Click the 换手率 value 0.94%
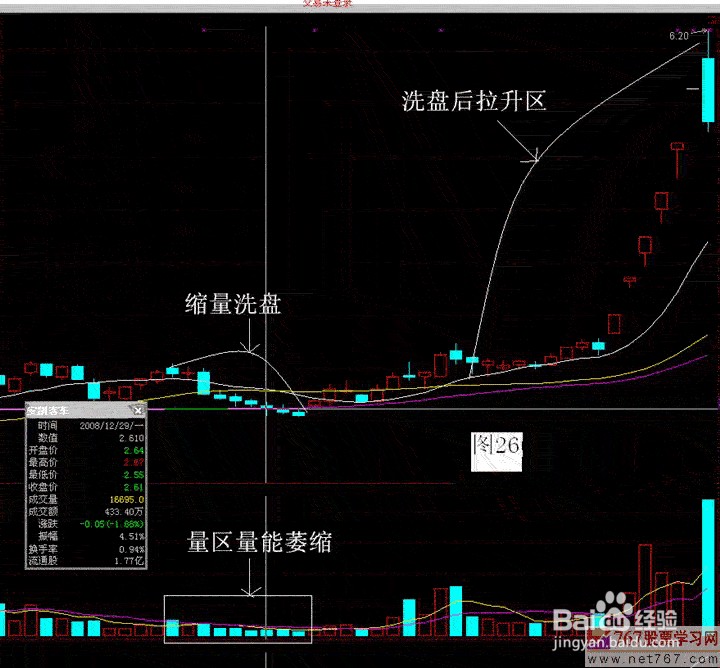Screen dimensions: 720x668 click(x=132, y=549)
